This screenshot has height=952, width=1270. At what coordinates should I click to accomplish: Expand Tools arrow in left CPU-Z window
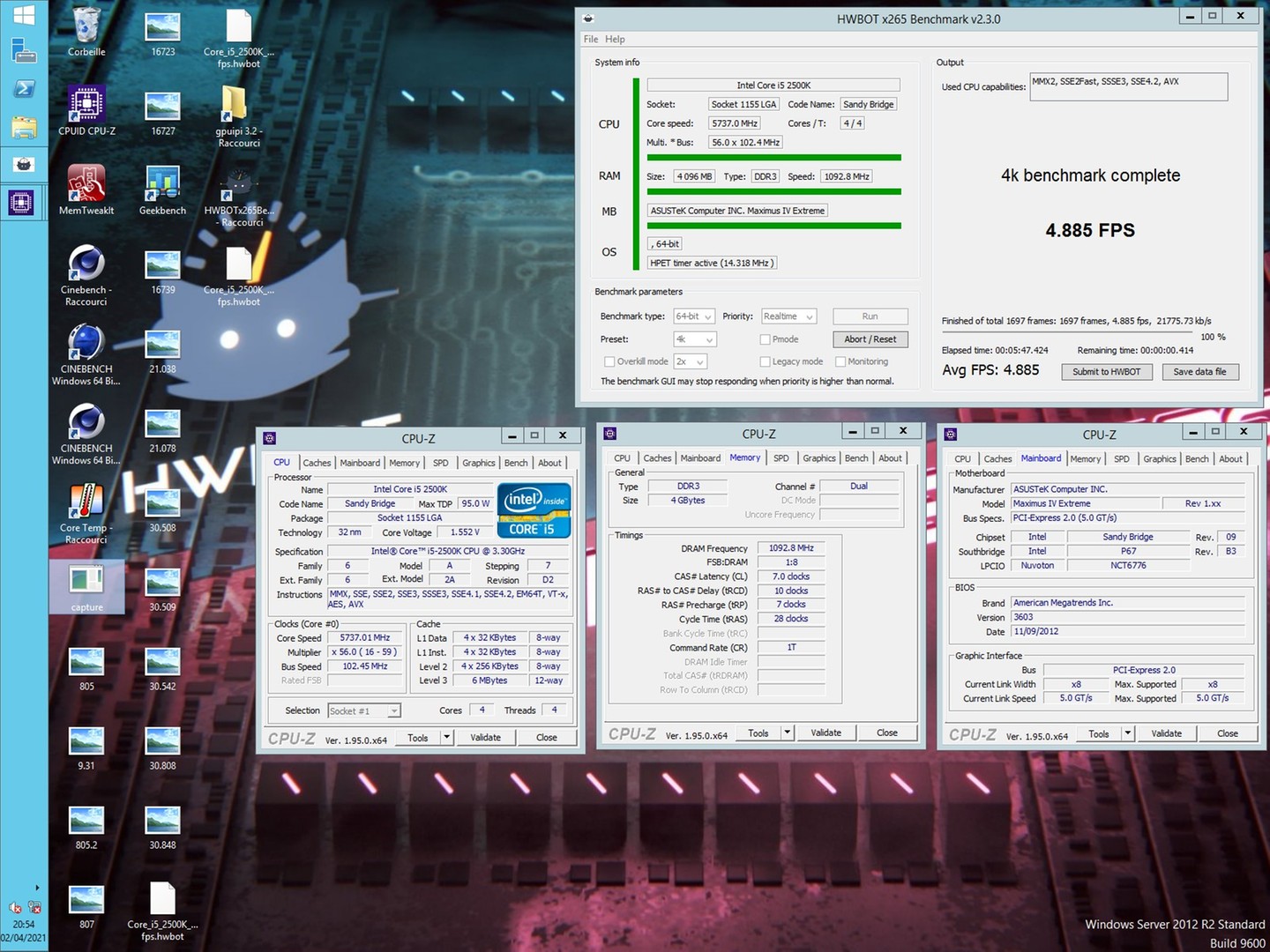[446, 738]
